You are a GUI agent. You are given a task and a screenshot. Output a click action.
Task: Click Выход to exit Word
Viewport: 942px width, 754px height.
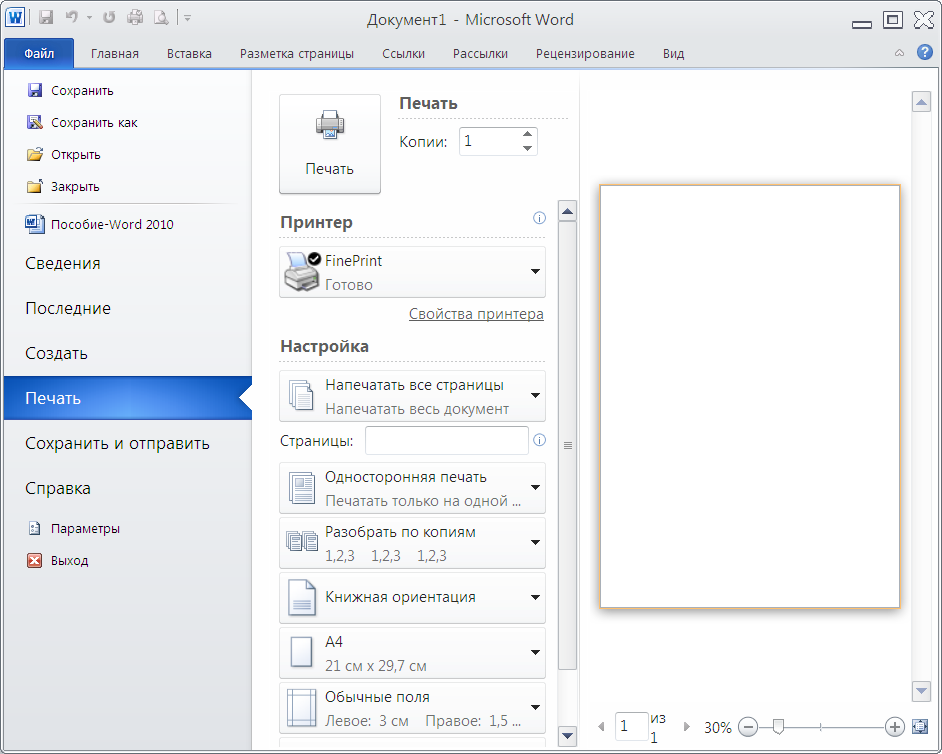coord(58,561)
